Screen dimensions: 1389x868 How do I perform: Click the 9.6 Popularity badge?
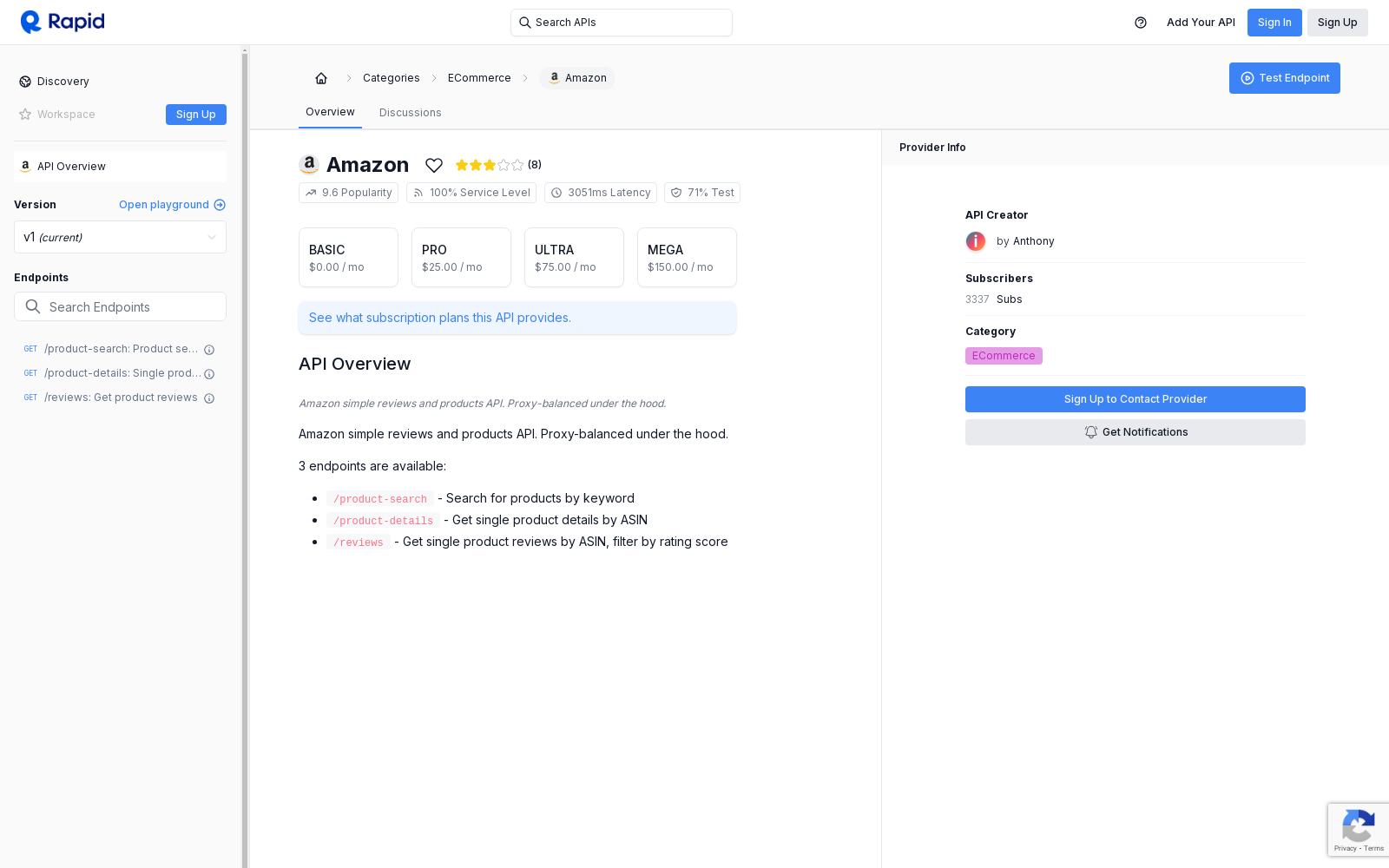348,193
